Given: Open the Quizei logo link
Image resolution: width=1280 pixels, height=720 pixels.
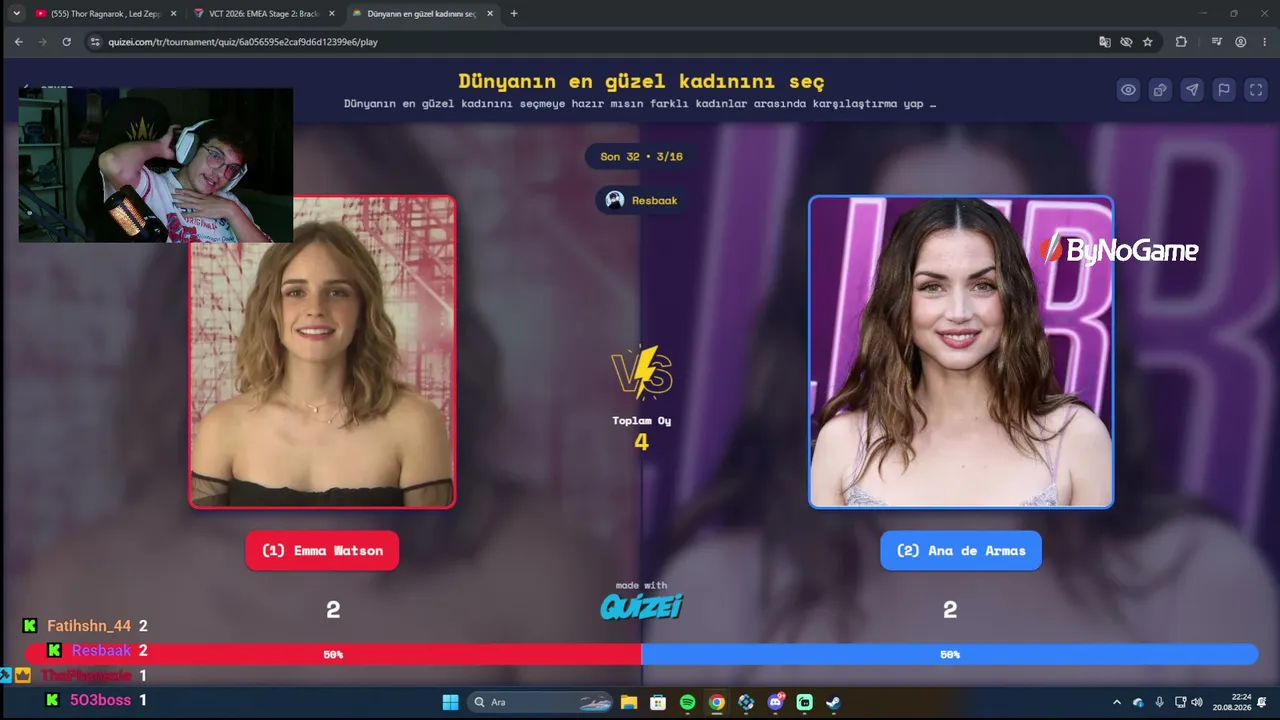Looking at the screenshot, I should point(641,606).
